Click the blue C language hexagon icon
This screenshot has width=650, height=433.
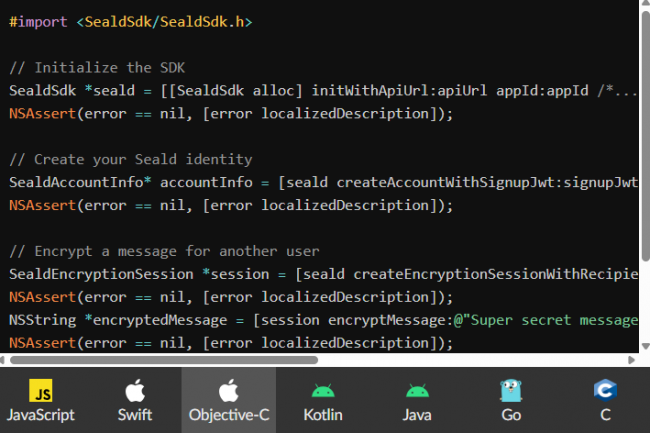click(x=604, y=390)
